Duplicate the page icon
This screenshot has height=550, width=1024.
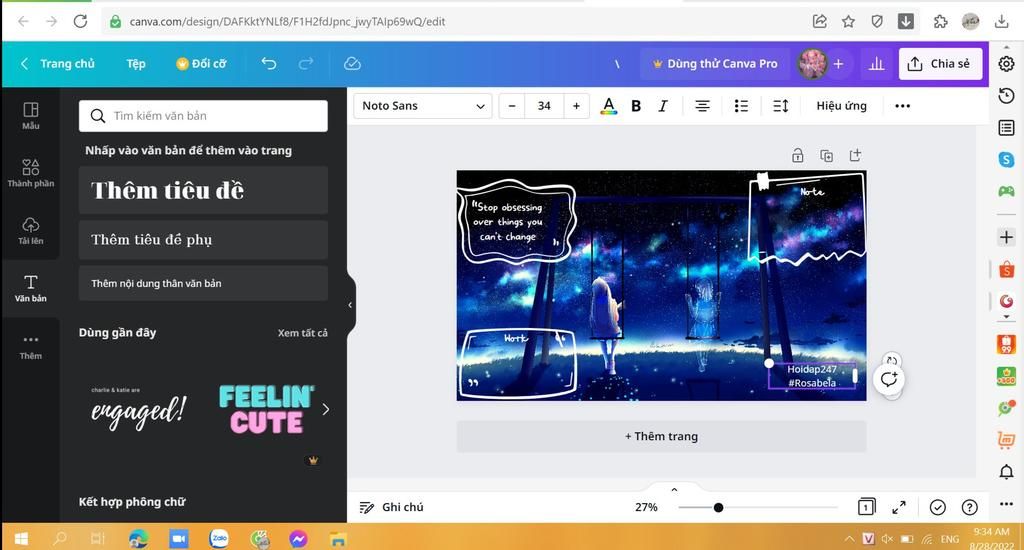[826, 155]
